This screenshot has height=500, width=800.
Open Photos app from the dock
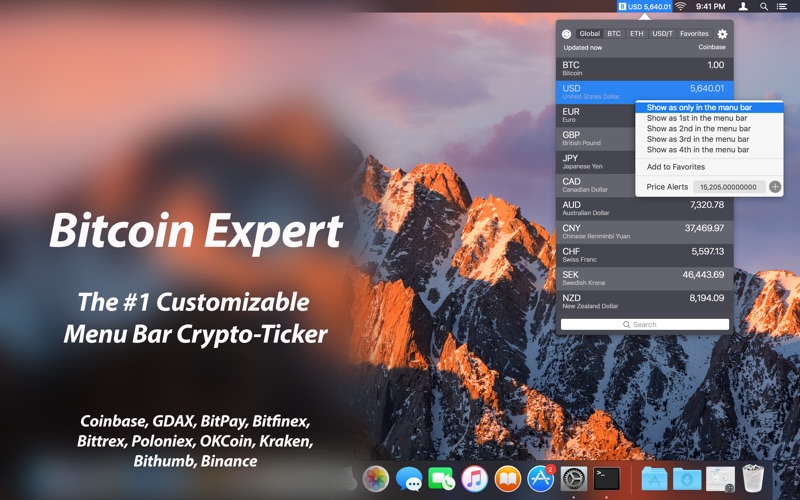tap(376, 479)
